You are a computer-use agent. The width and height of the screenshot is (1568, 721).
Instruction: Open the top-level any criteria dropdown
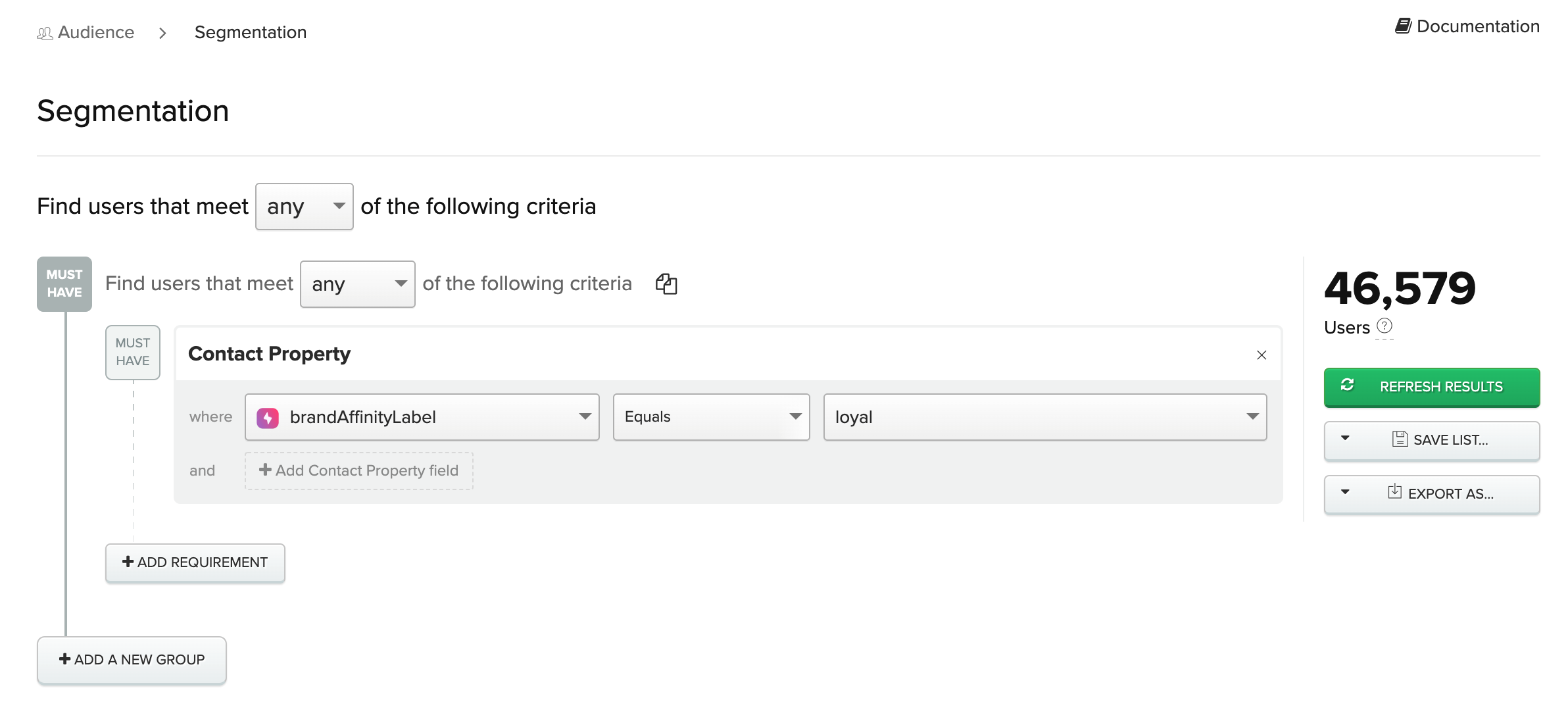[305, 207]
